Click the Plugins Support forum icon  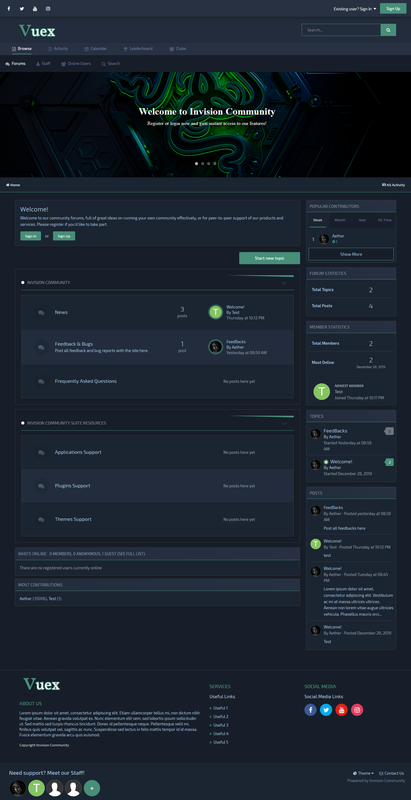[41, 486]
